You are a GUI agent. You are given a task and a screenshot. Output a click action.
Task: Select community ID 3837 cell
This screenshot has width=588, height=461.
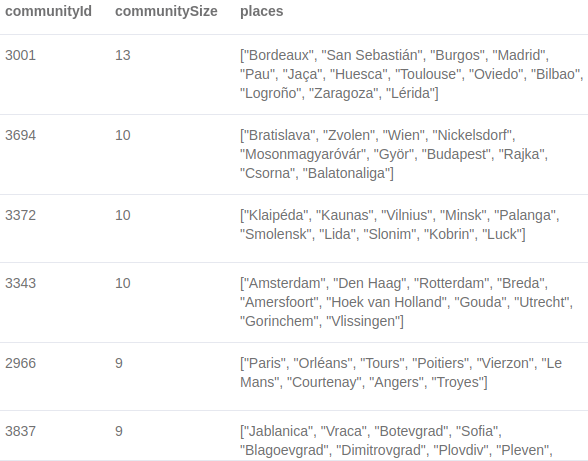[21, 431]
